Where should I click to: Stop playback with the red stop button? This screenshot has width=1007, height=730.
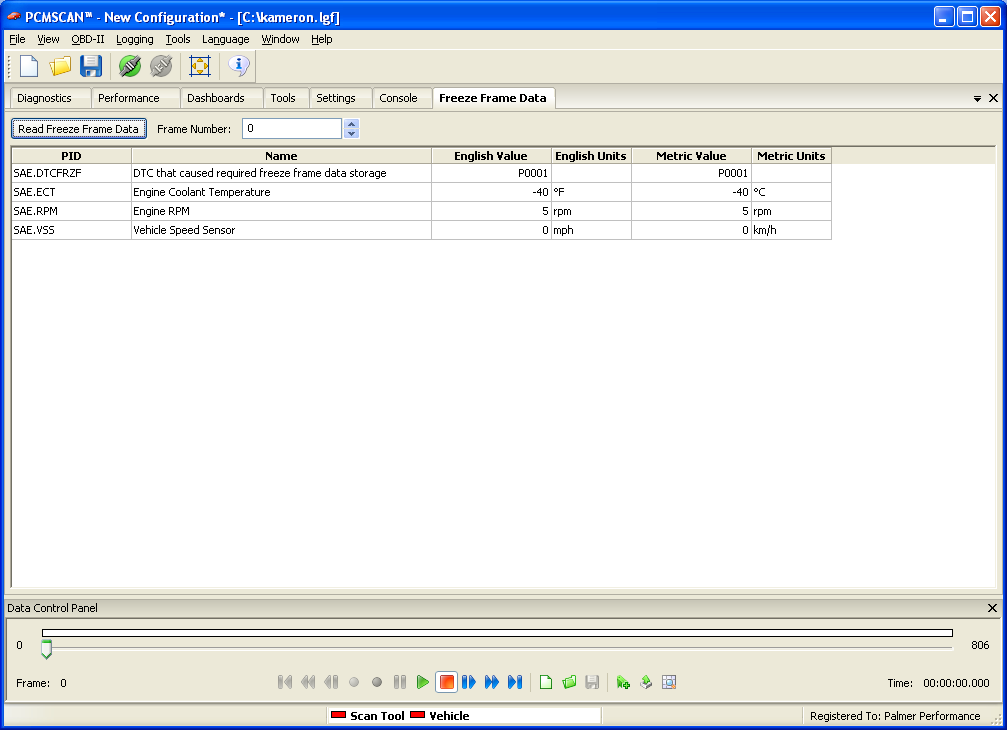coord(446,682)
